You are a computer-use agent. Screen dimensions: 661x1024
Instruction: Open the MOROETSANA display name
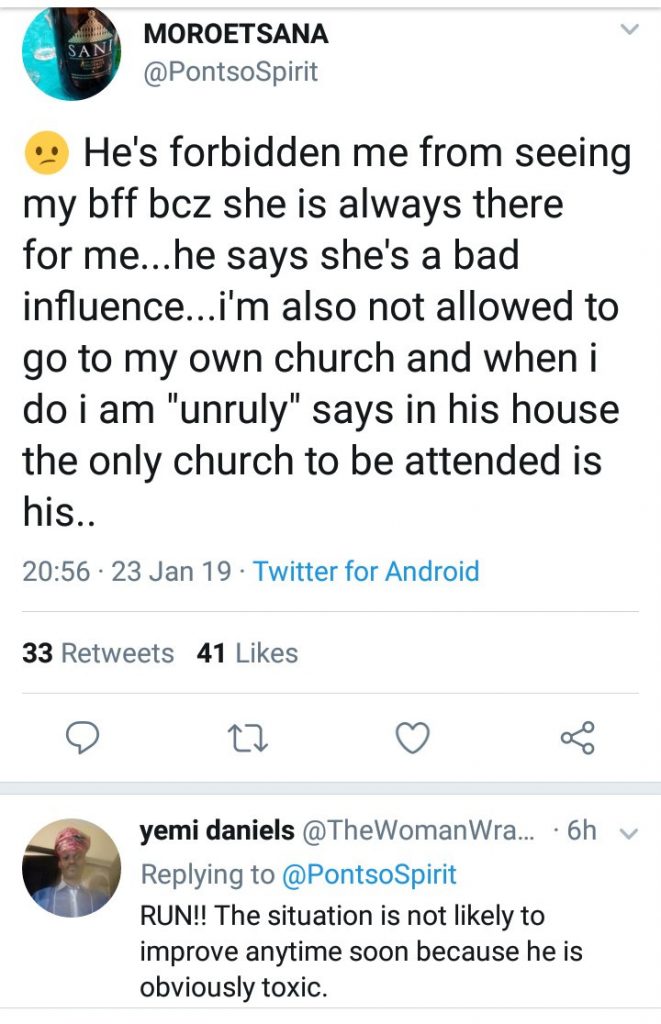point(236,33)
